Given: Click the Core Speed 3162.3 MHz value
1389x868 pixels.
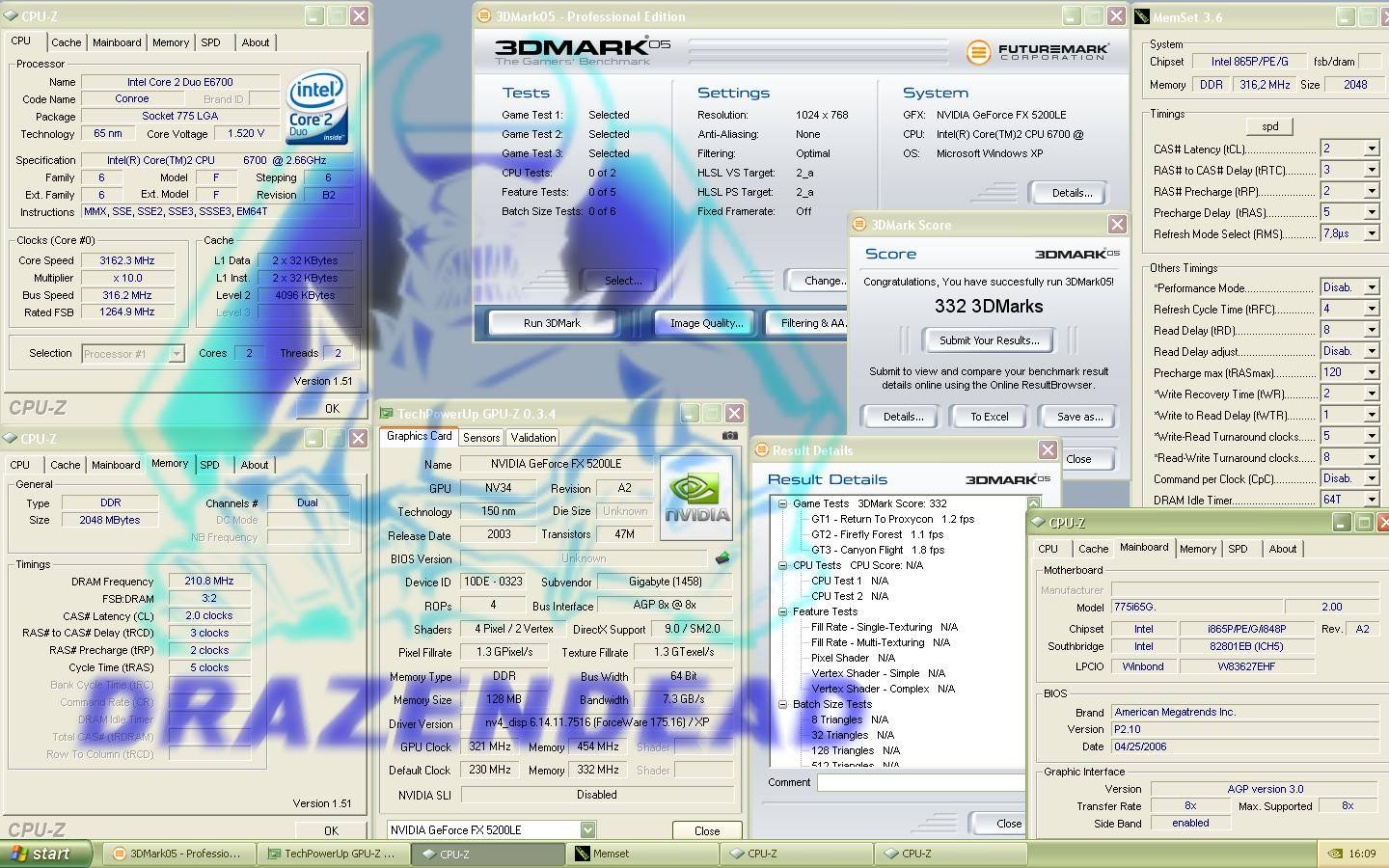Looking at the screenshot, I should [126, 260].
